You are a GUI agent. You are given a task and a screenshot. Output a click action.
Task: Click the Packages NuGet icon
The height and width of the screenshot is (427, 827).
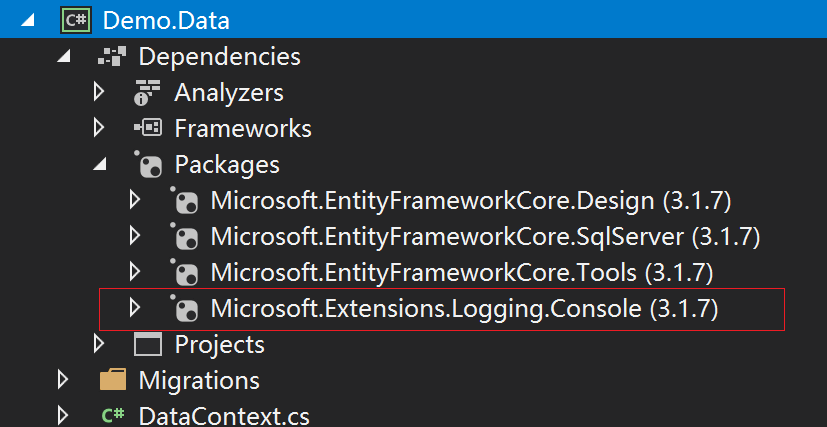[147, 164]
